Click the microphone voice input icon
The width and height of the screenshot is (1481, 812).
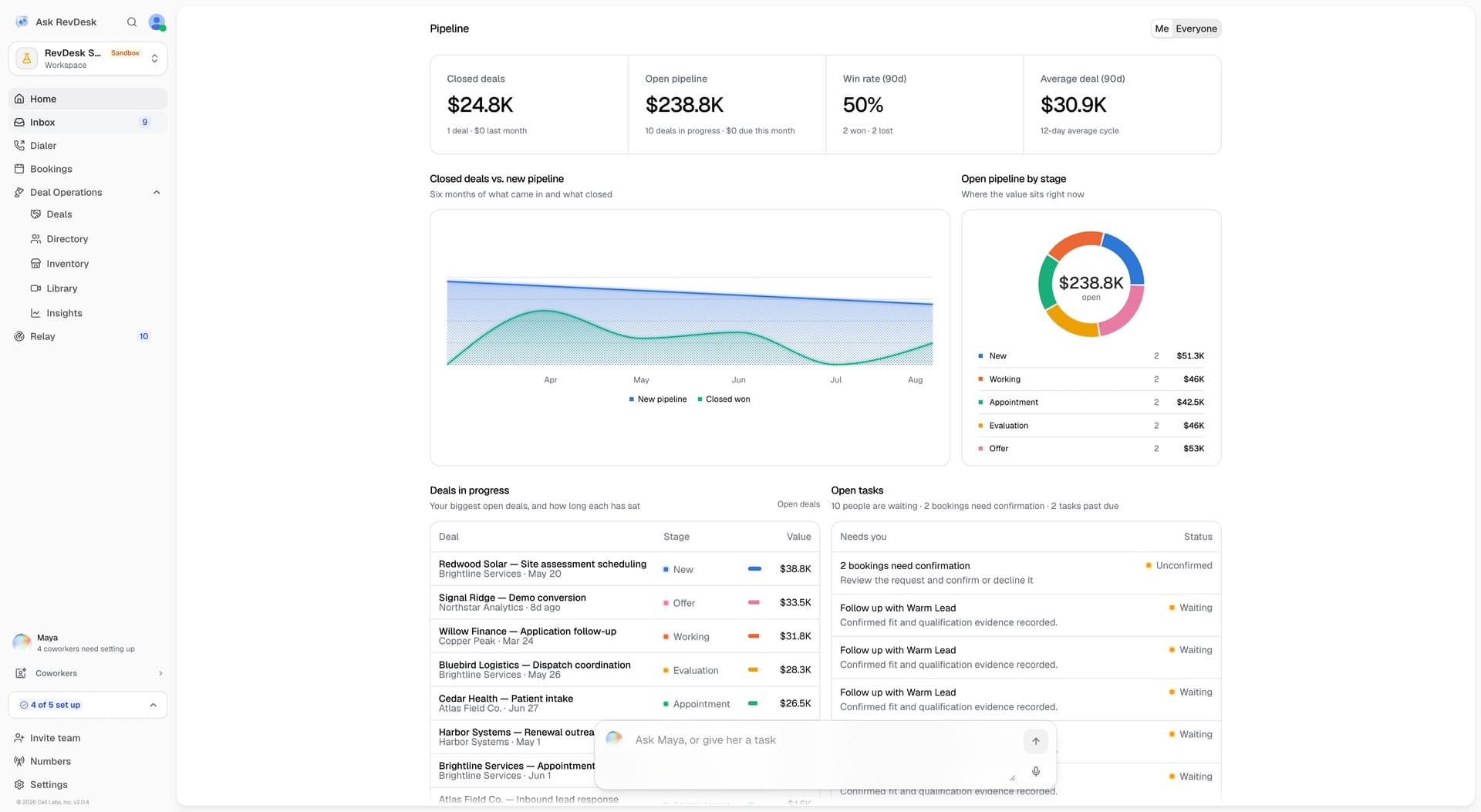point(1036,771)
